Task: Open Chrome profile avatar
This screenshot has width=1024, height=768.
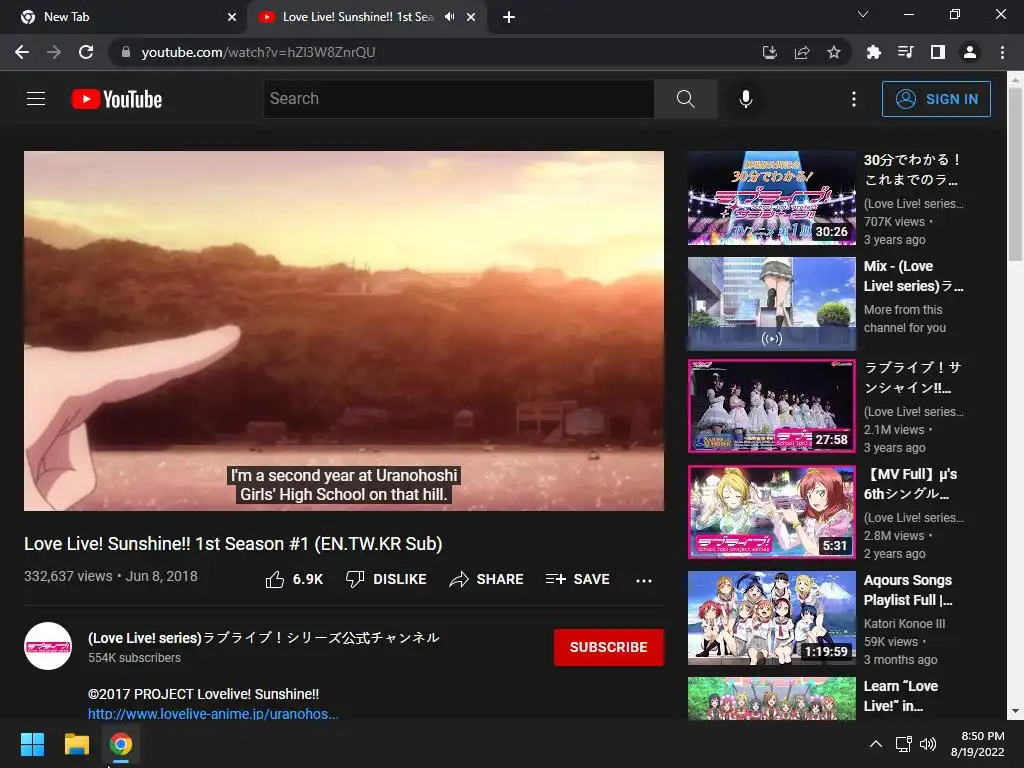Action: point(970,52)
